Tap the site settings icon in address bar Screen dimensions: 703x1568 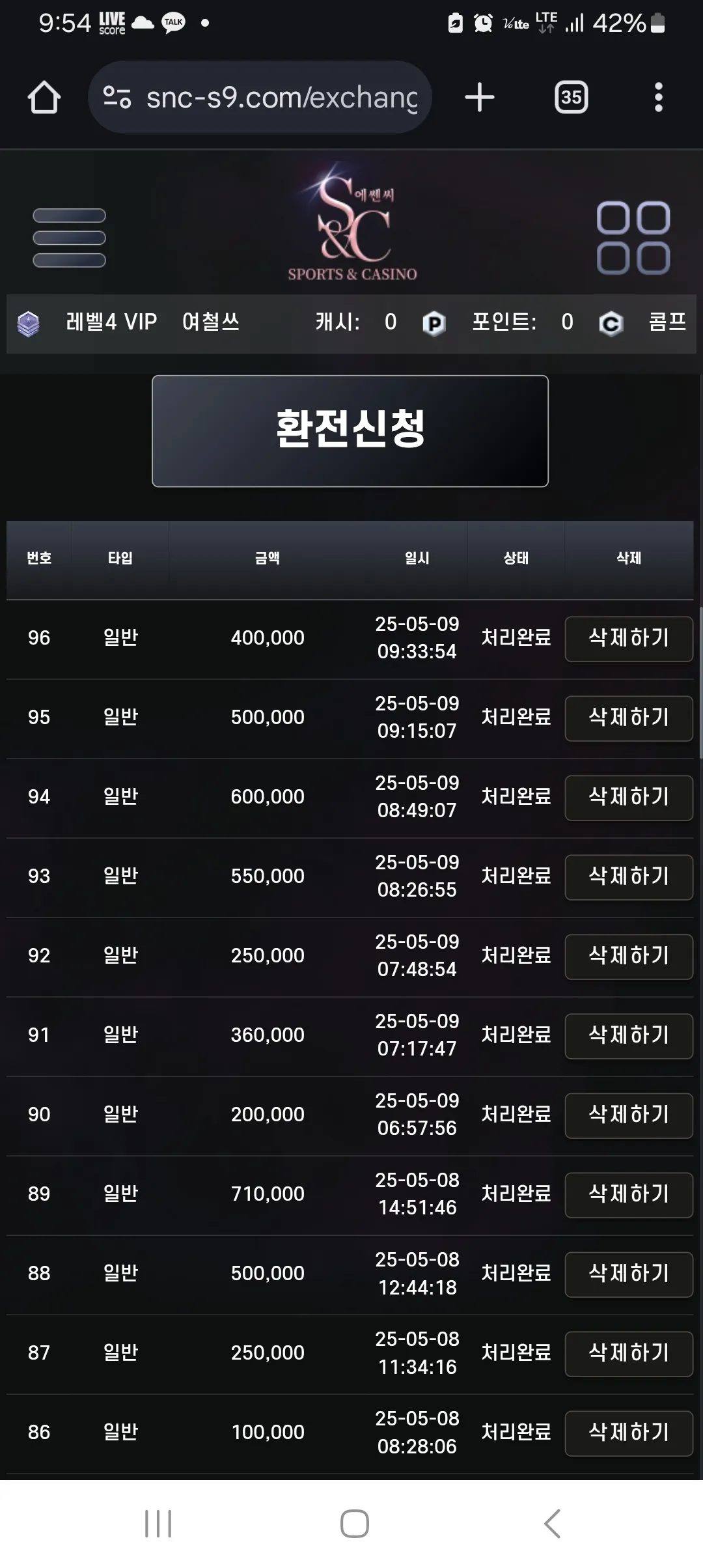[117, 98]
